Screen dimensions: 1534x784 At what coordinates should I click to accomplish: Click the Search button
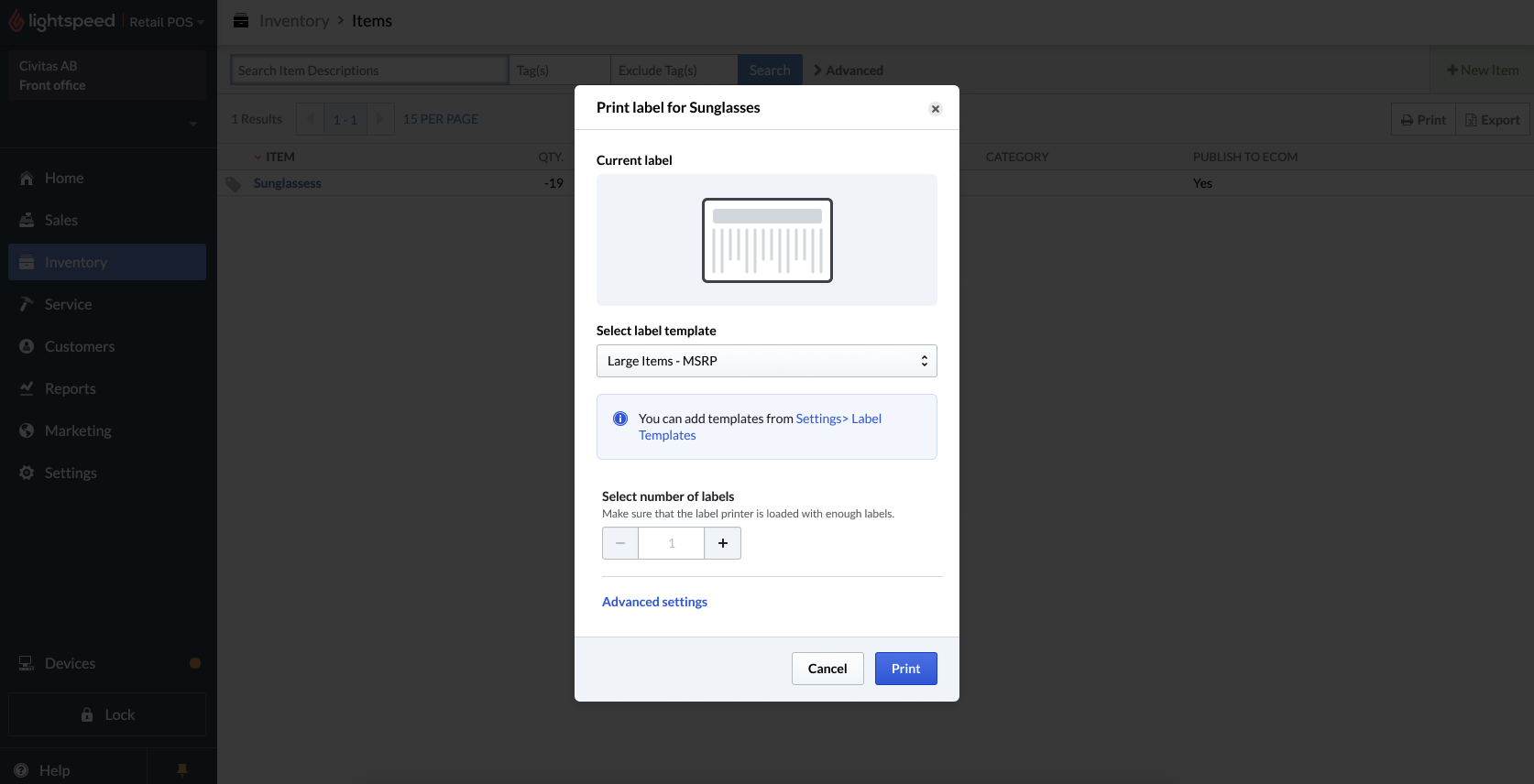[770, 71]
